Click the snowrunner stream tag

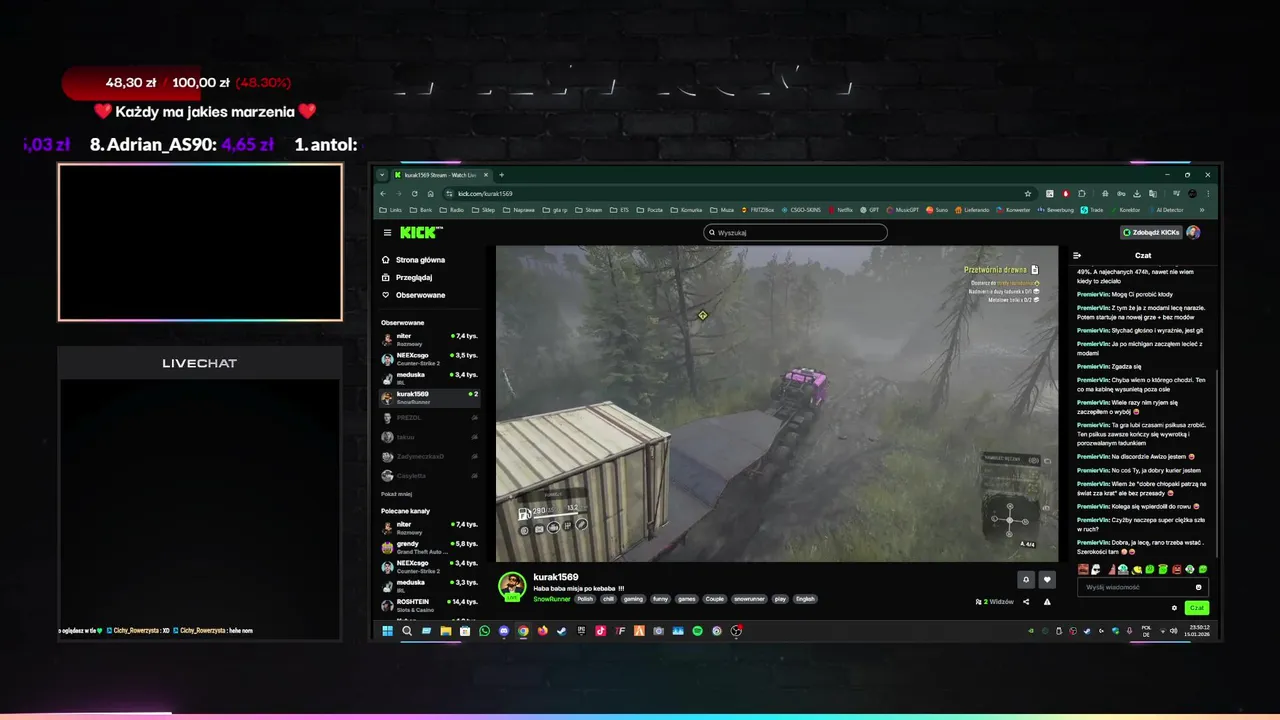(x=749, y=599)
